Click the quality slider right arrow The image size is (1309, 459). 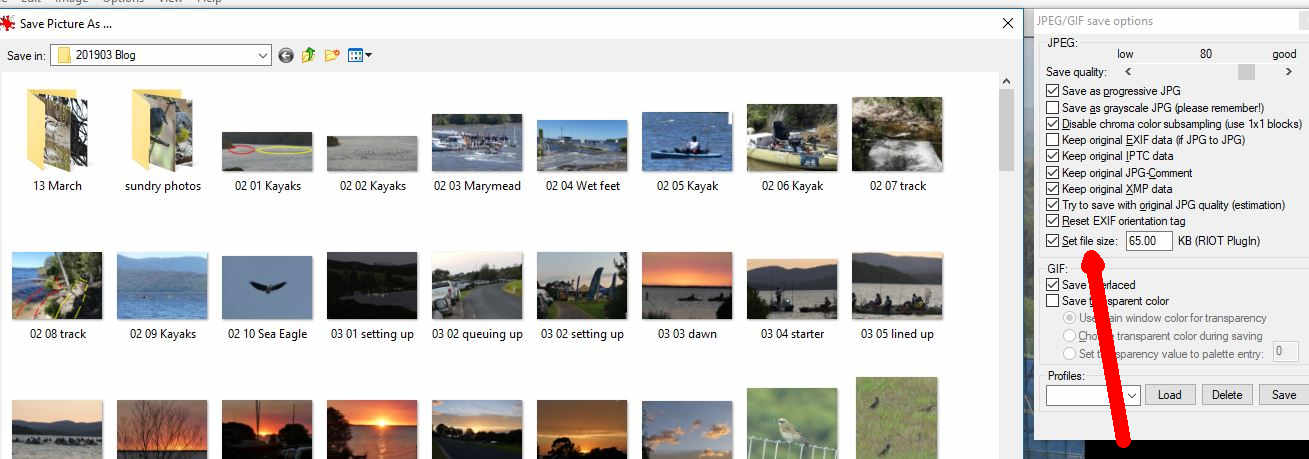(1288, 72)
